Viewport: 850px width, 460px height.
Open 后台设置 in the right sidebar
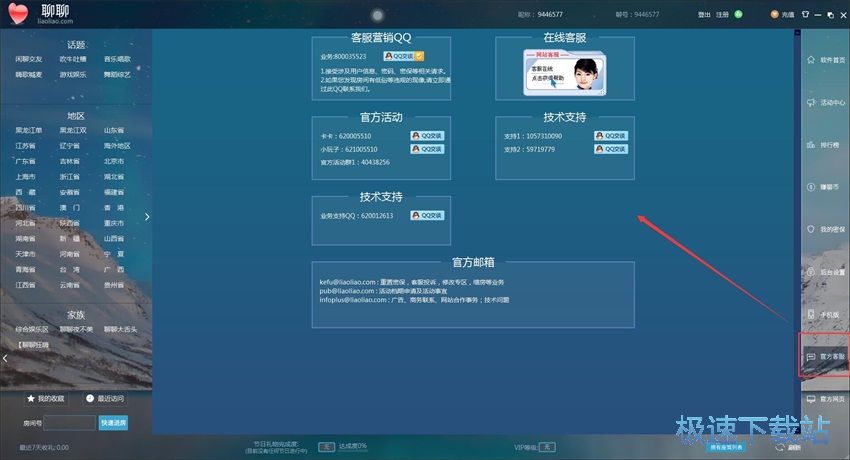(x=826, y=272)
